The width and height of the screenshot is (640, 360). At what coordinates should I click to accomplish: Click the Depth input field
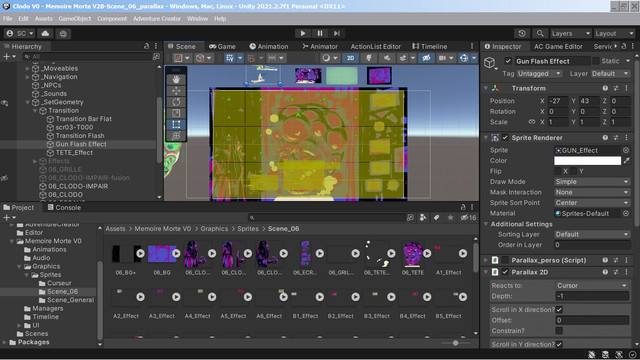[x=592, y=296]
